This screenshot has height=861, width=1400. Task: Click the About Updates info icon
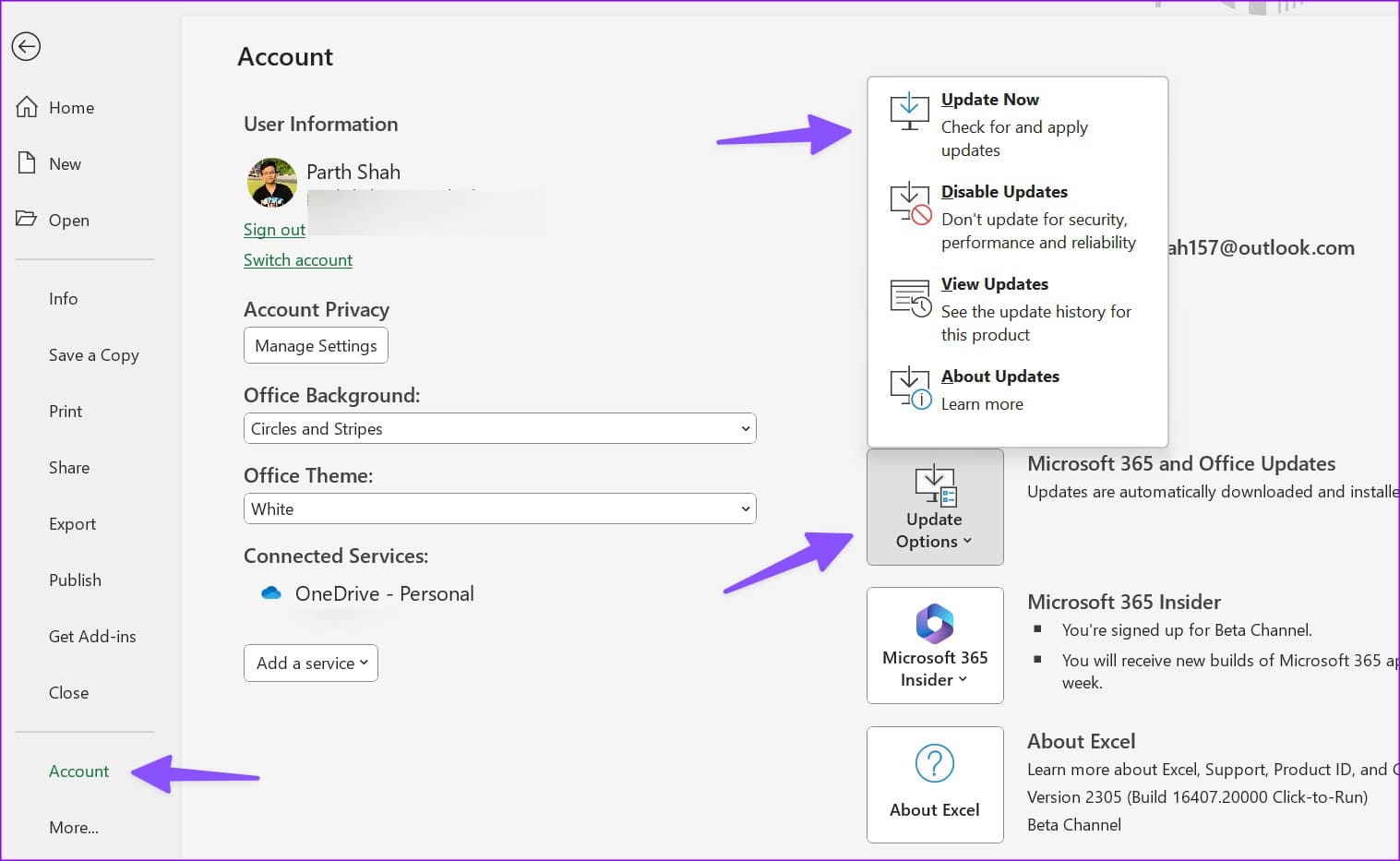(x=910, y=388)
